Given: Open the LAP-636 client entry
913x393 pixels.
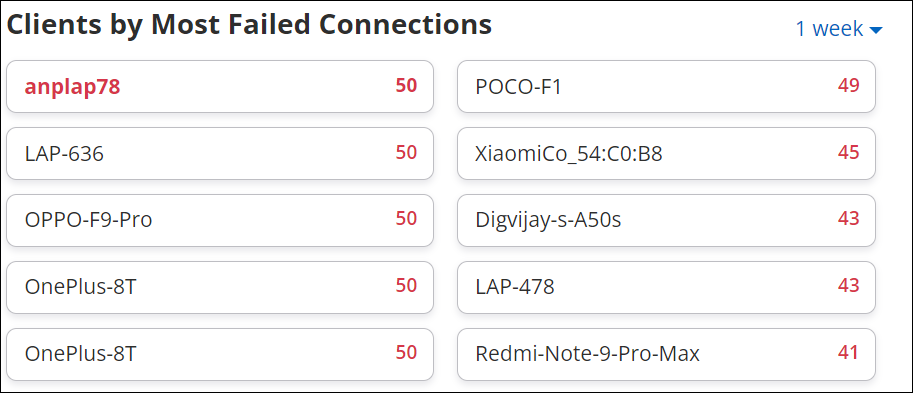Looking at the screenshot, I should [220, 154].
